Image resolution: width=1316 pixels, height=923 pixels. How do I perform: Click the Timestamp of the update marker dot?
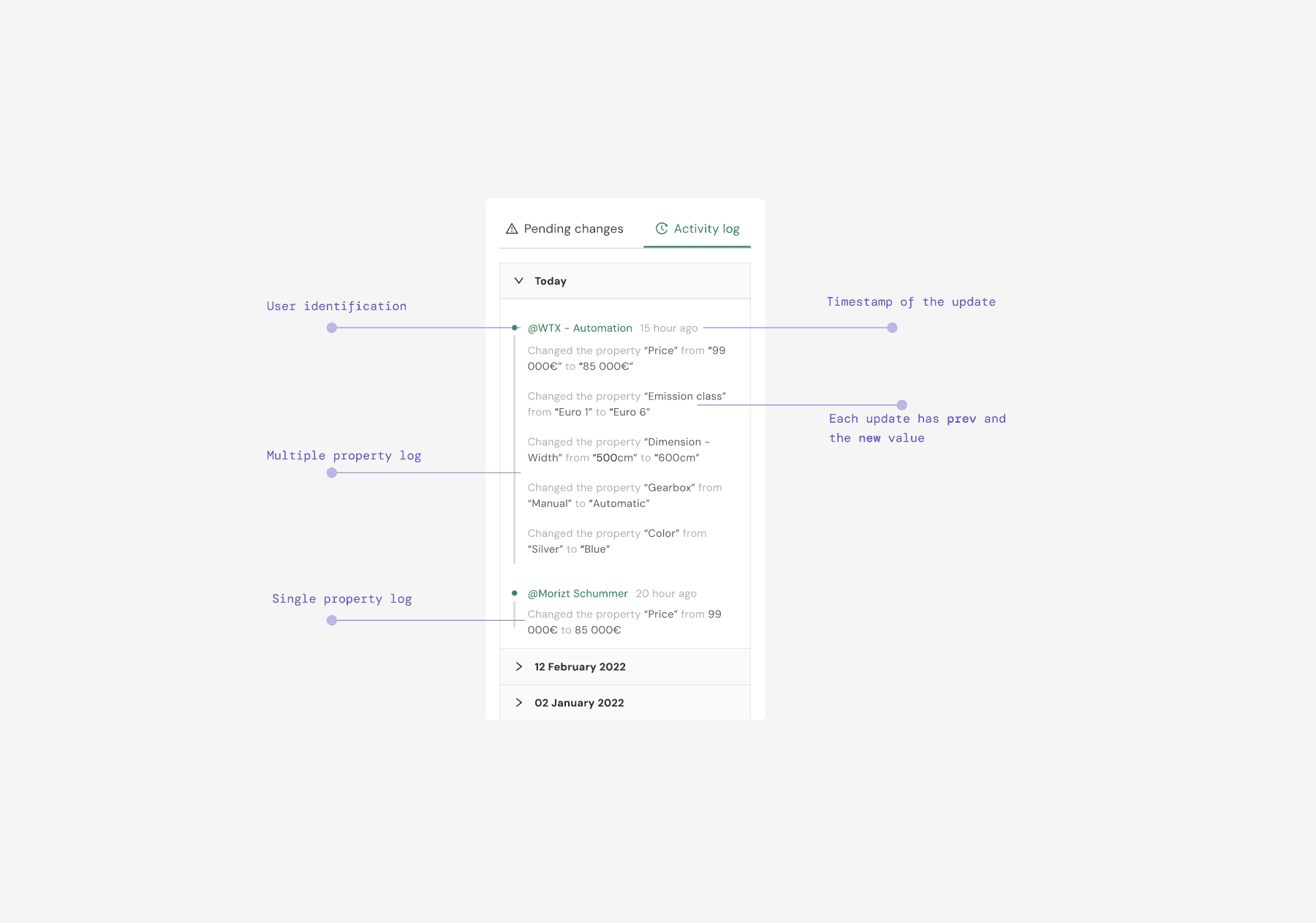pos(892,328)
